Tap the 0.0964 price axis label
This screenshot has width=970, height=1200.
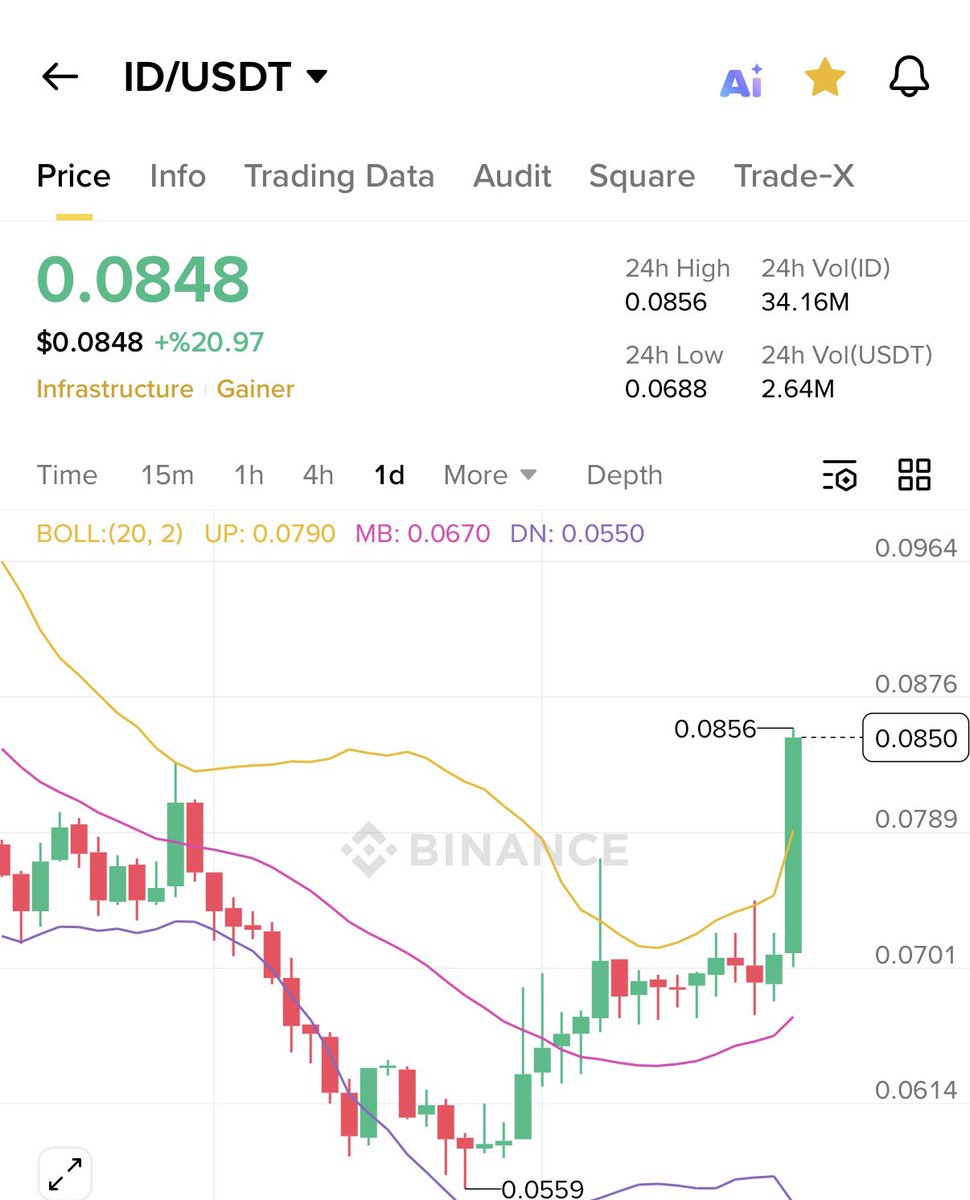[916, 548]
